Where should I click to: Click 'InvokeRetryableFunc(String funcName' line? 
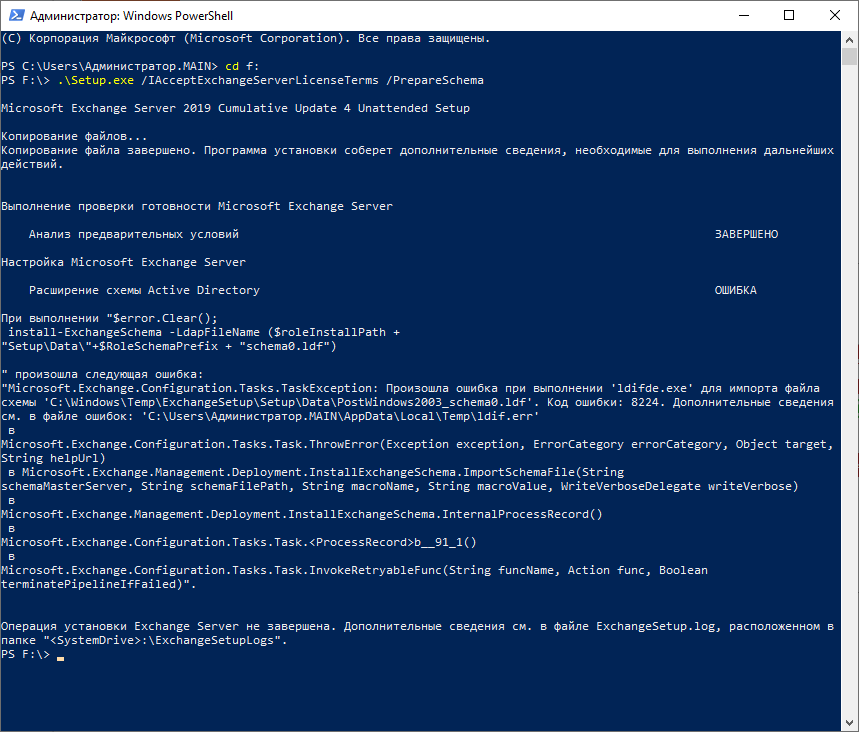(354, 570)
